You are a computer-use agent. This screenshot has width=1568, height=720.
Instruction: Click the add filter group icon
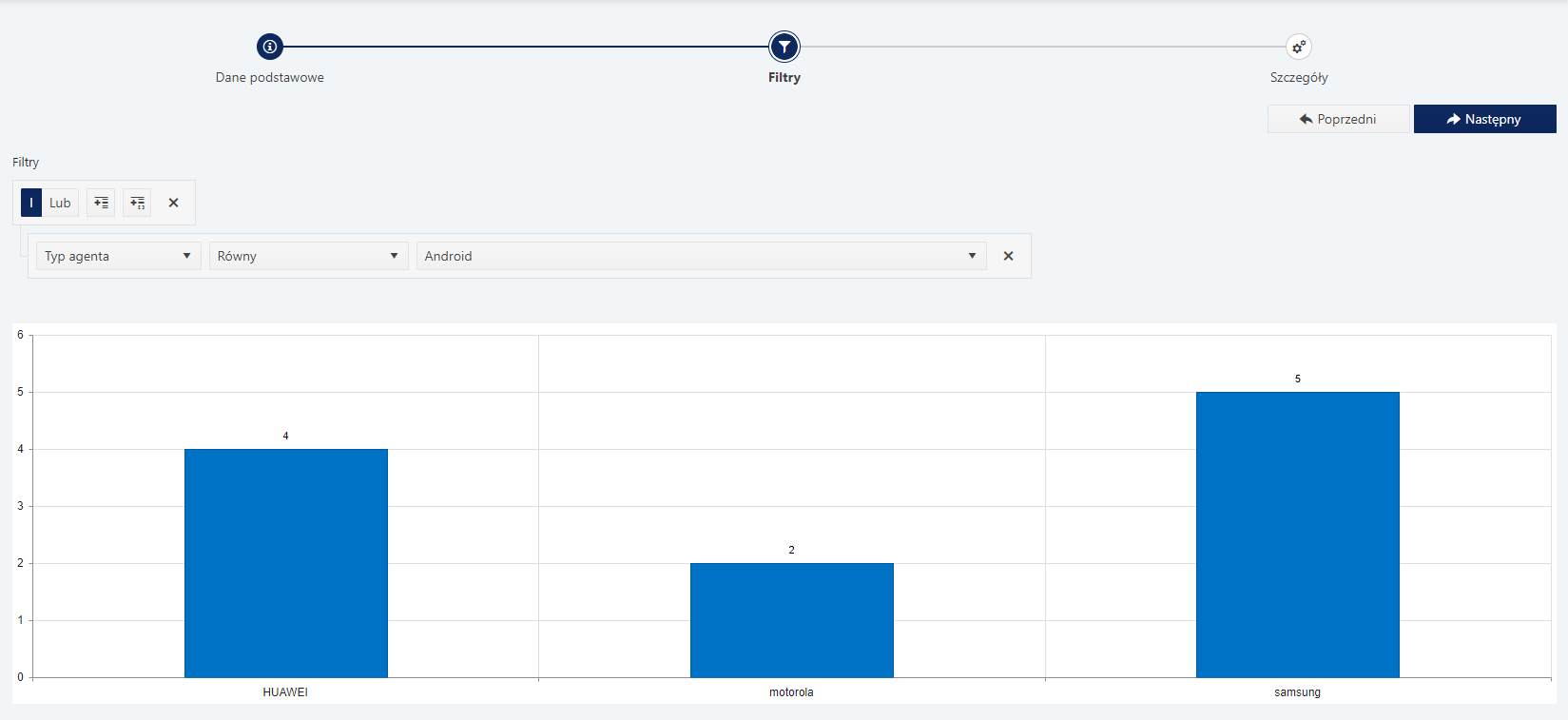(137, 203)
